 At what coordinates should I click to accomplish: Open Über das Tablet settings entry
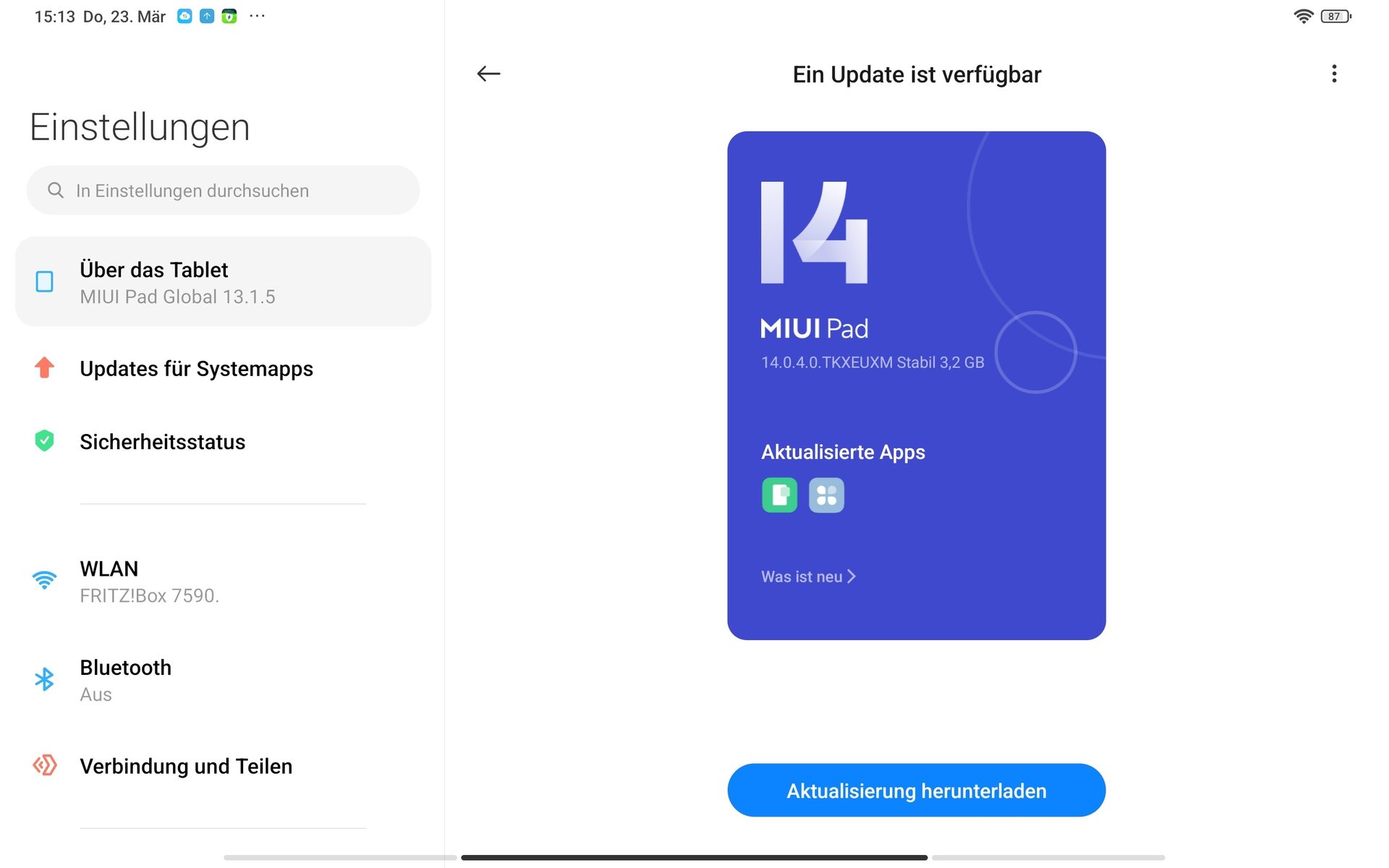point(223,282)
